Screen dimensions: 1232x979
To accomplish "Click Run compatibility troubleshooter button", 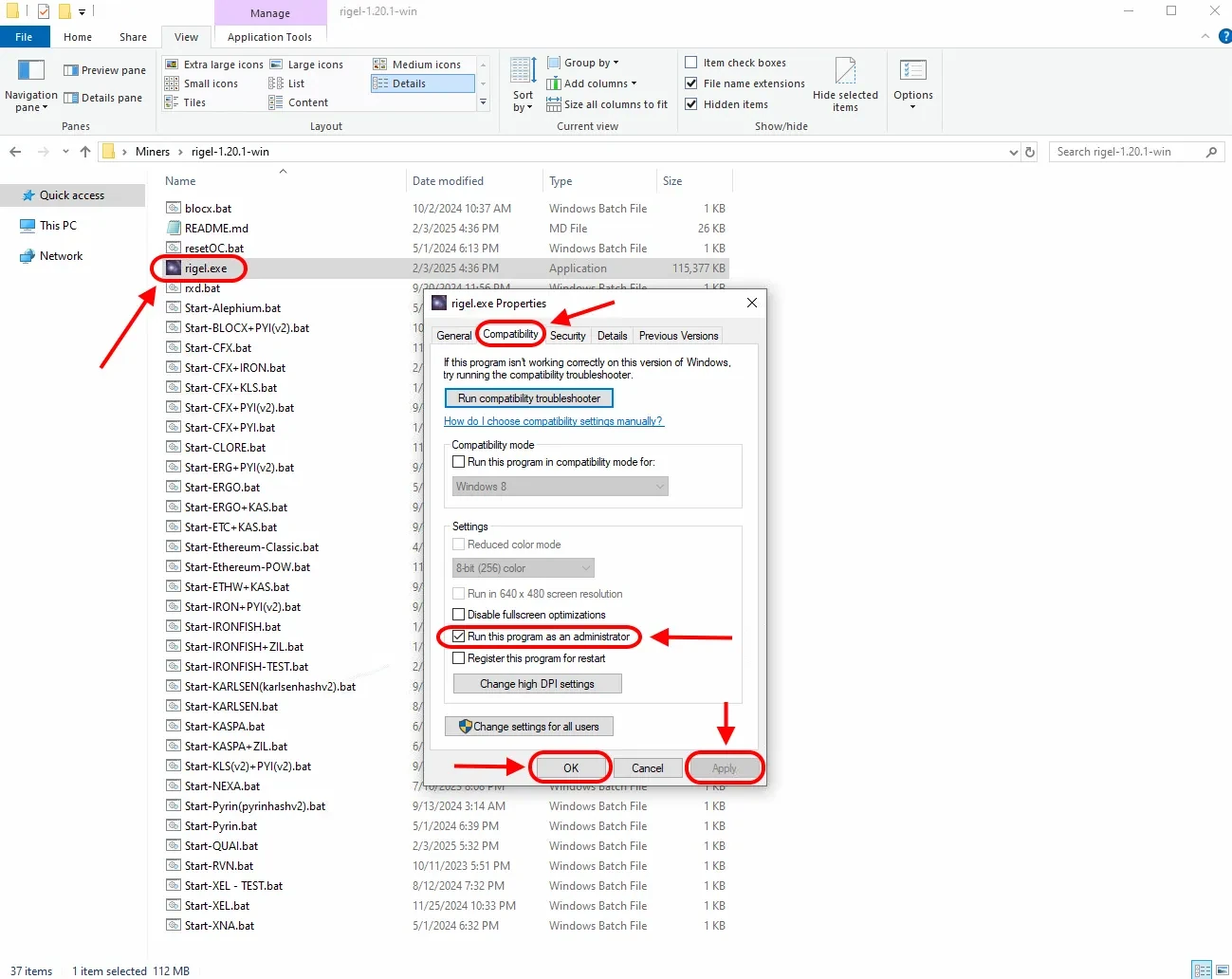I will coord(528,398).
